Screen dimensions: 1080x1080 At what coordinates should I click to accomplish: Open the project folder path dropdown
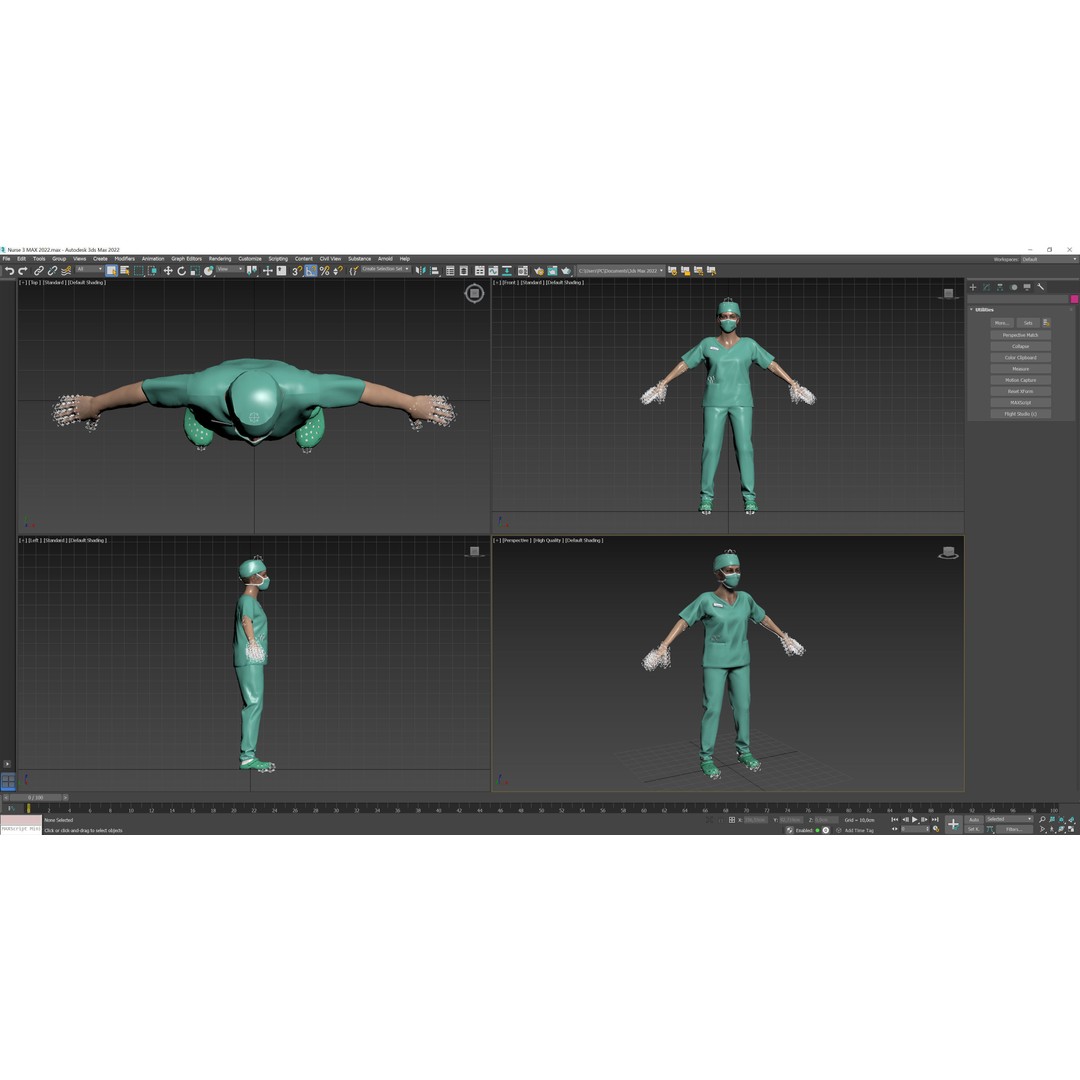coord(620,271)
